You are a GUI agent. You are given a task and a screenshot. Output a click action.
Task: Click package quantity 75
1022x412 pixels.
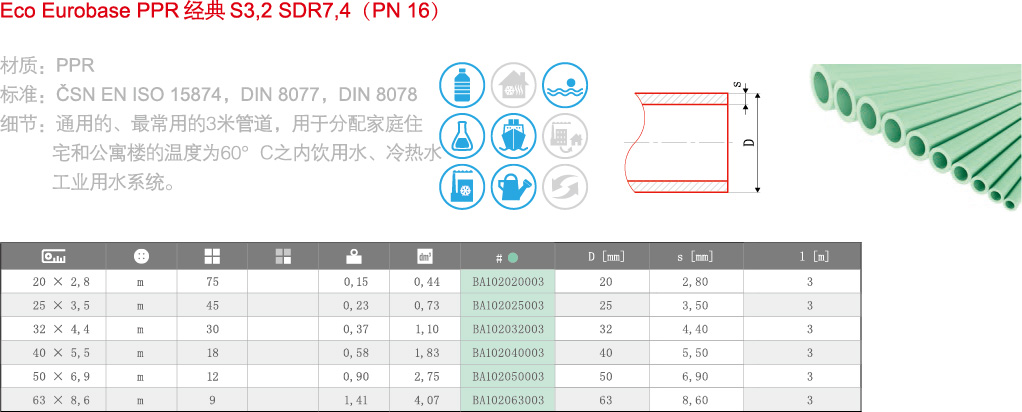point(212,282)
